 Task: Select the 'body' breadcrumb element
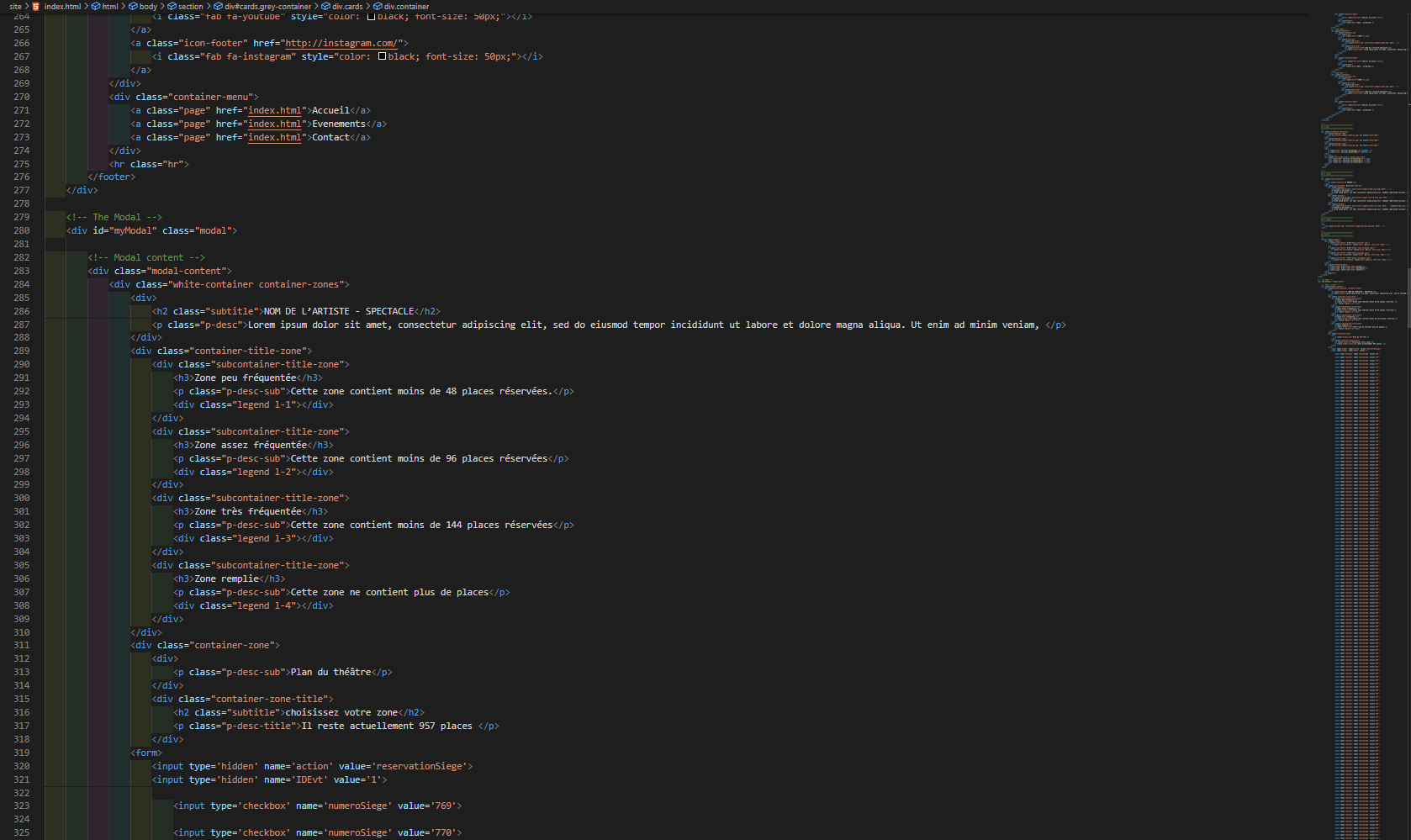tap(149, 6)
